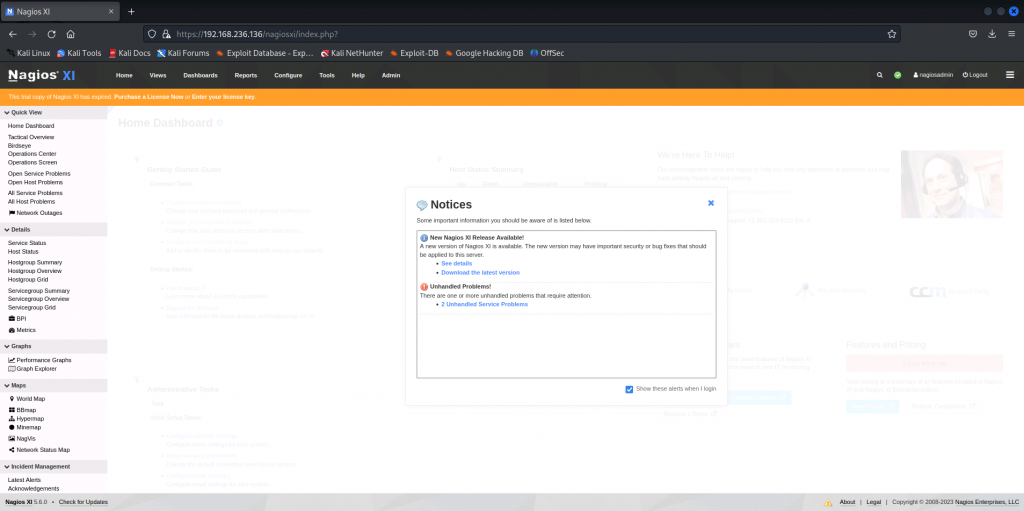The image size is (1024, 511).
Task: Click the BPI briefcase icon
Action: (x=11, y=319)
